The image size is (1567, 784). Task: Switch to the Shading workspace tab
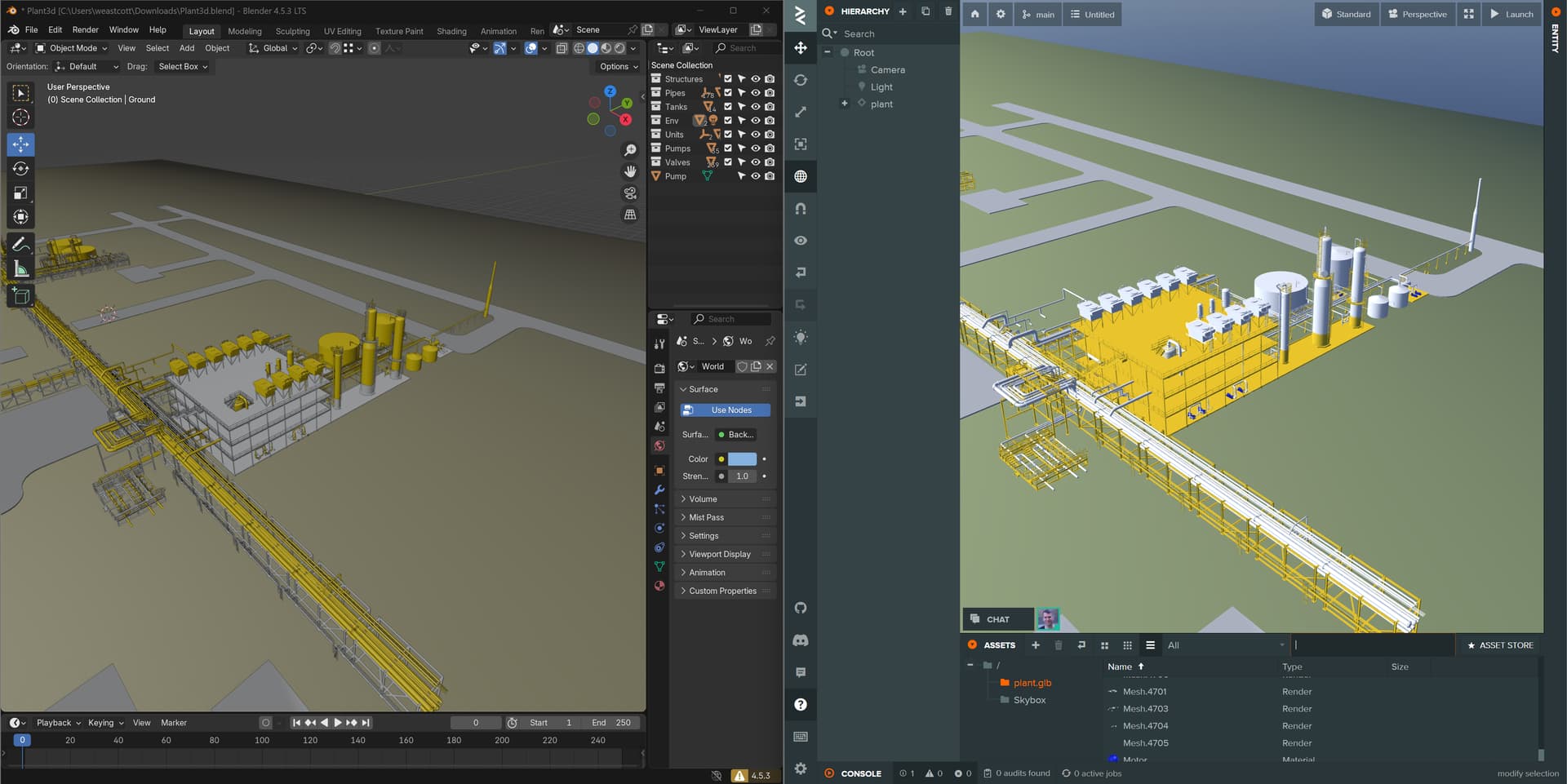pyautogui.click(x=451, y=31)
